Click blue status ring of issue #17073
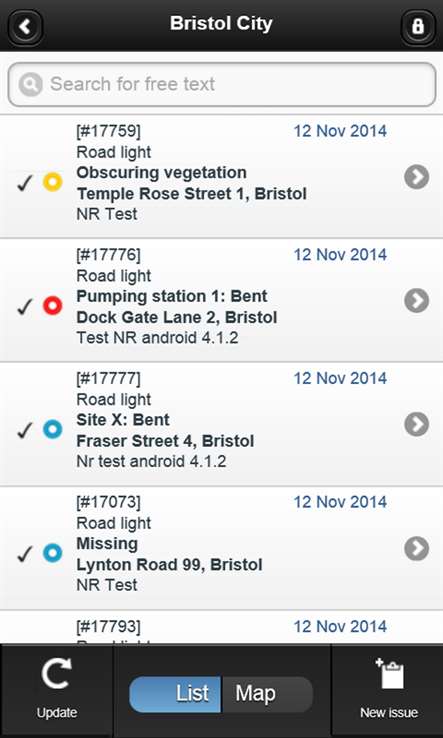Screen dimensions: 443x738 point(53,553)
